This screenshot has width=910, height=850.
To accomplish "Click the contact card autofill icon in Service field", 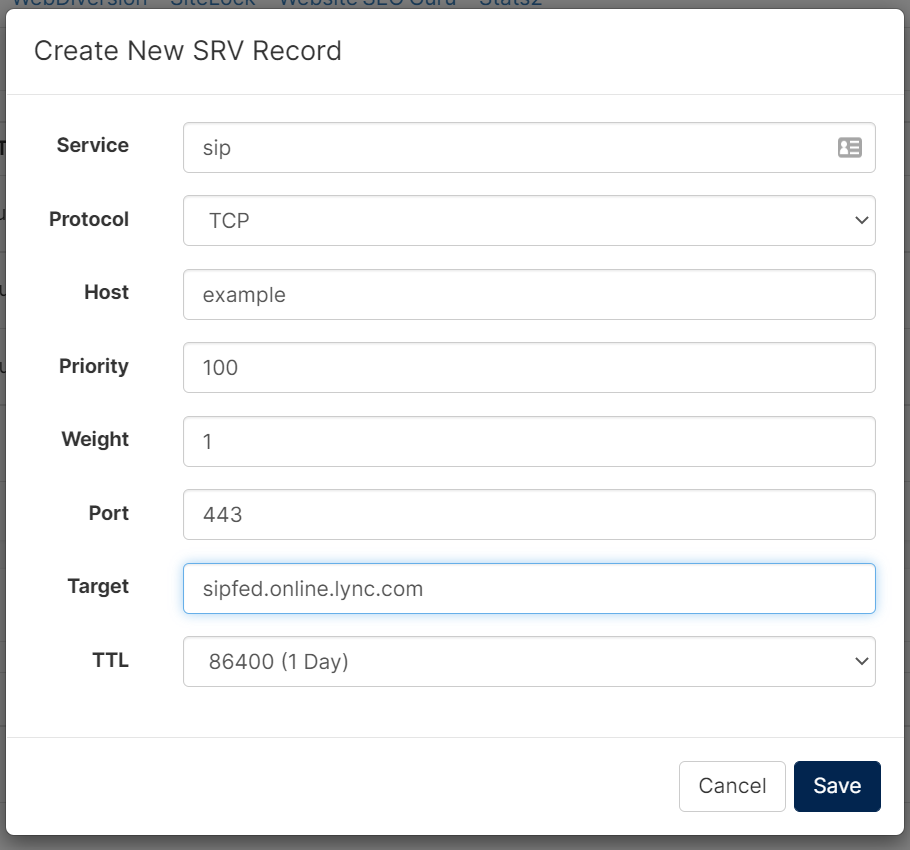I will [850, 147].
